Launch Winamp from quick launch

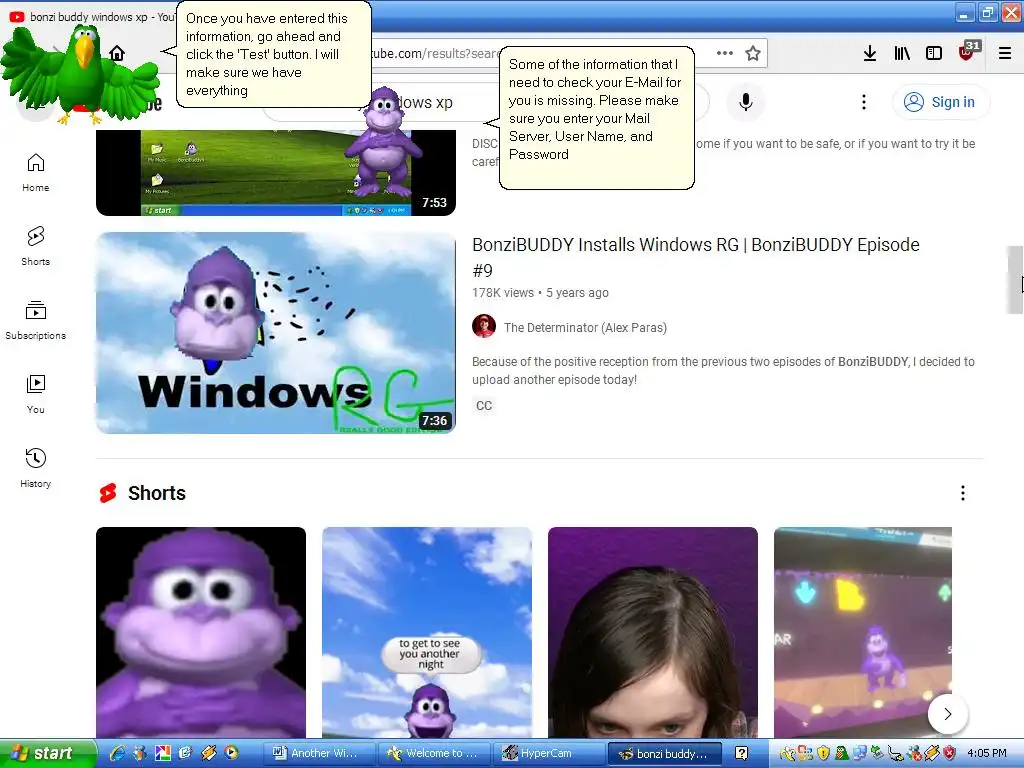coord(209,753)
